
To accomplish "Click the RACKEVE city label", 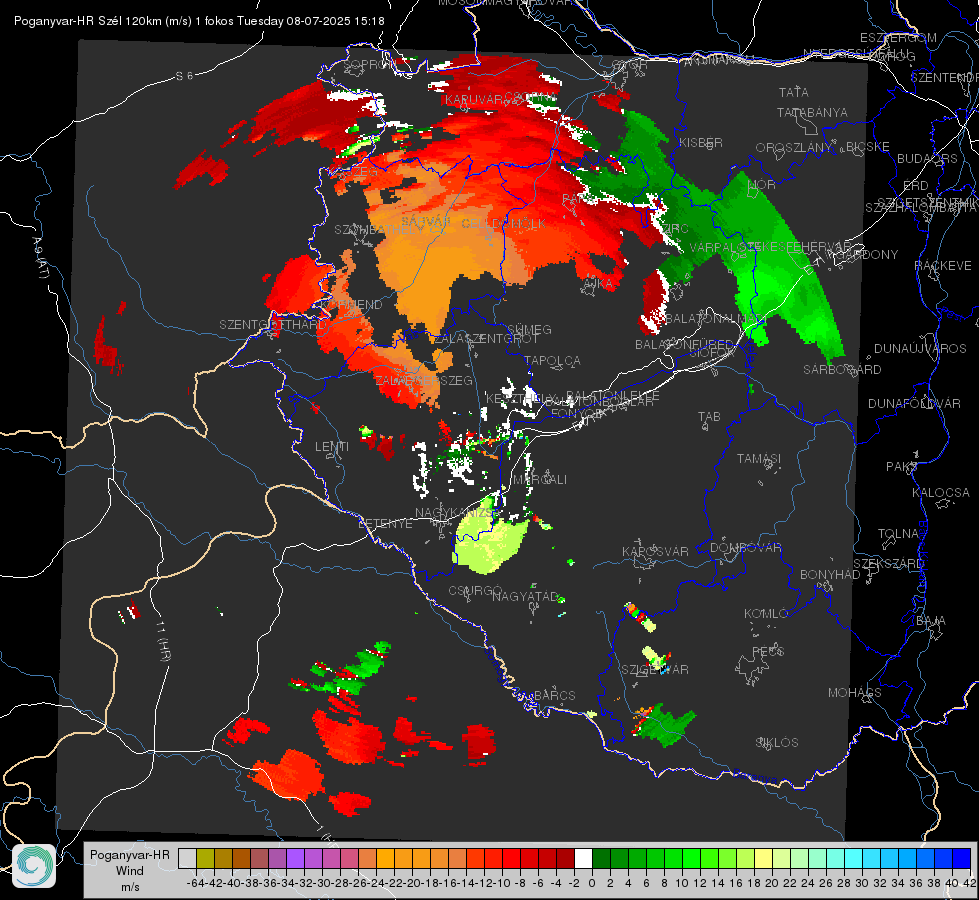I will (x=943, y=265).
